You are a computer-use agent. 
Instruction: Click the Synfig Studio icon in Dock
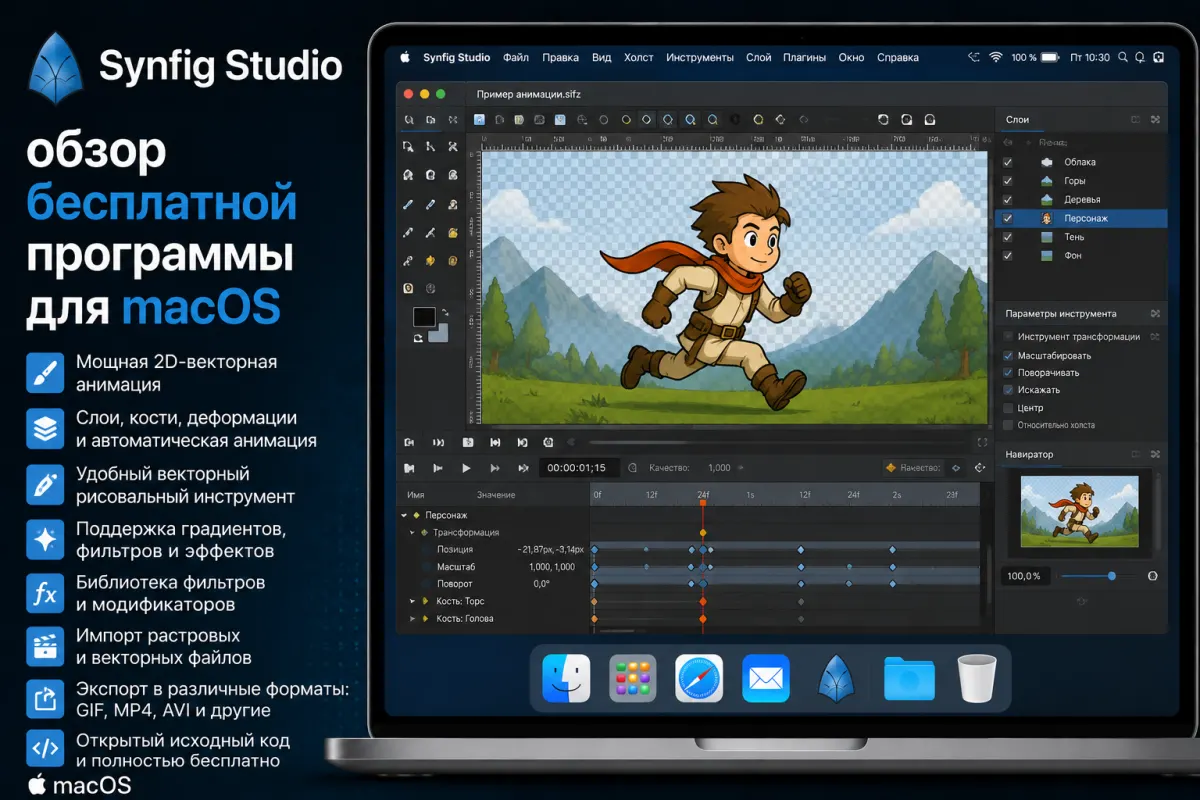tap(836, 679)
